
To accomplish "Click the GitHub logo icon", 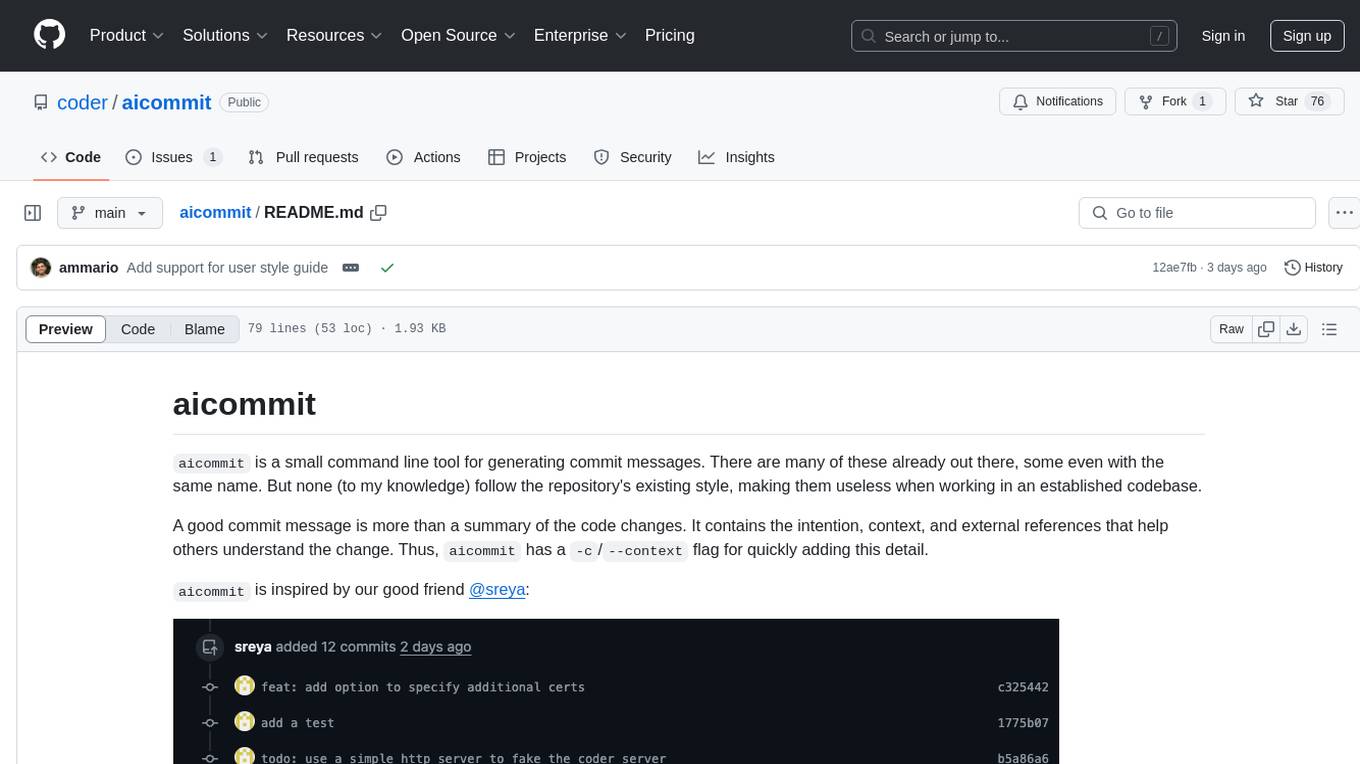I will click(49, 35).
